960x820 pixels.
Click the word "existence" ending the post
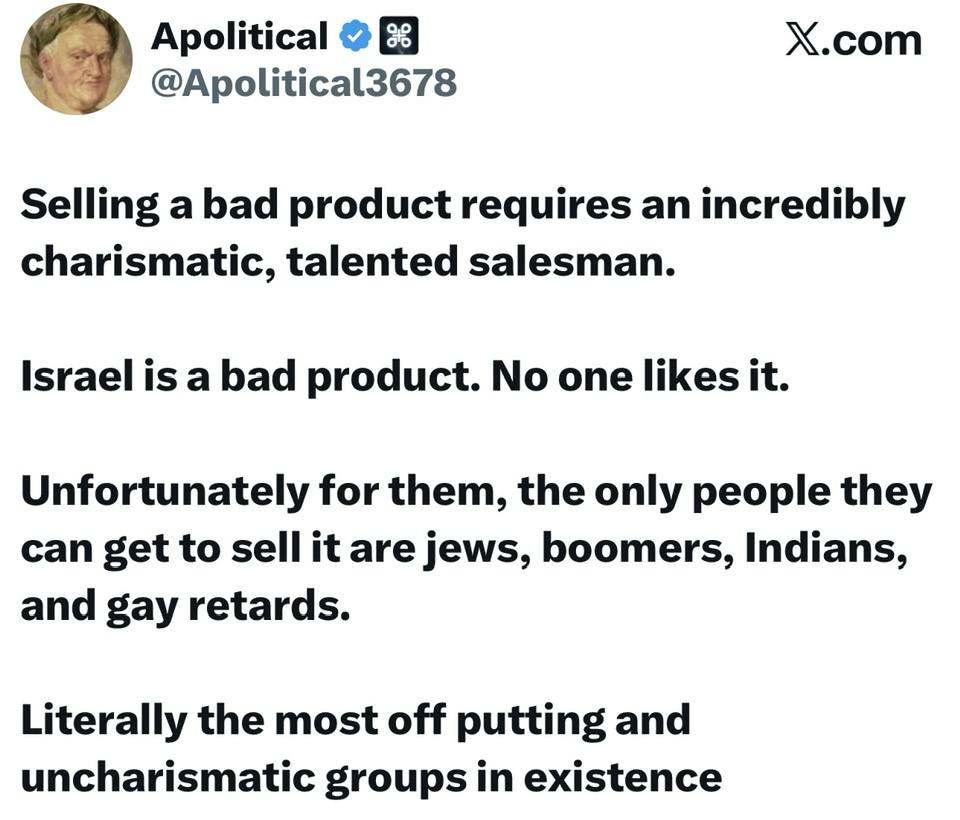click(x=623, y=778)
